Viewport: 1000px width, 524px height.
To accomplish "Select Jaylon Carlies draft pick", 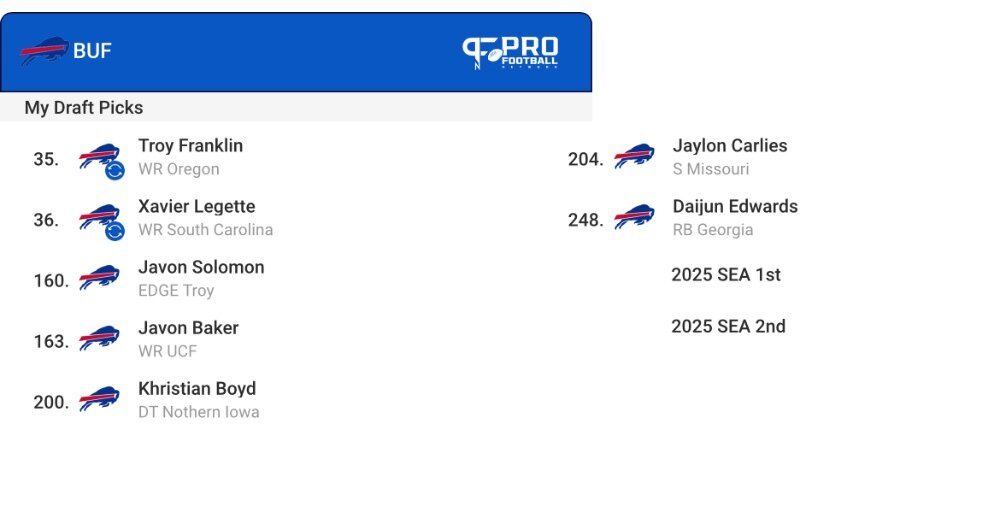I will point(730,157).
